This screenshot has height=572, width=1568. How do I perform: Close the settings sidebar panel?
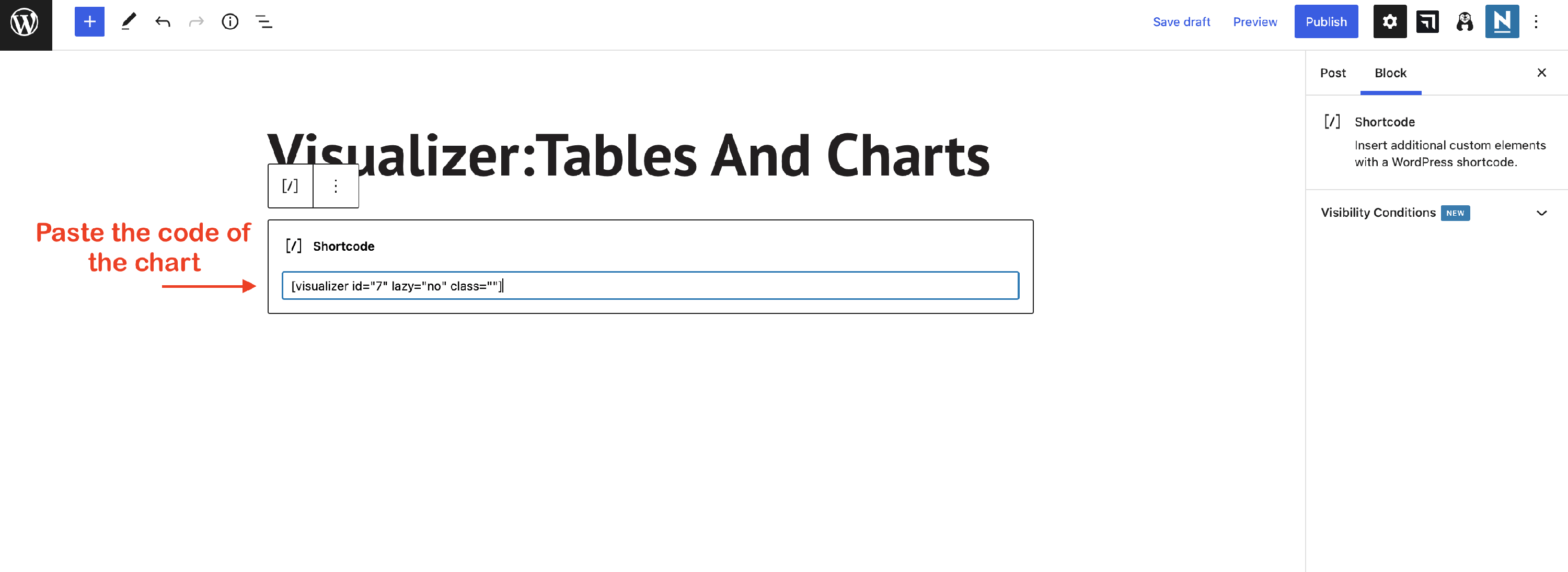(x=1541, y=73)
